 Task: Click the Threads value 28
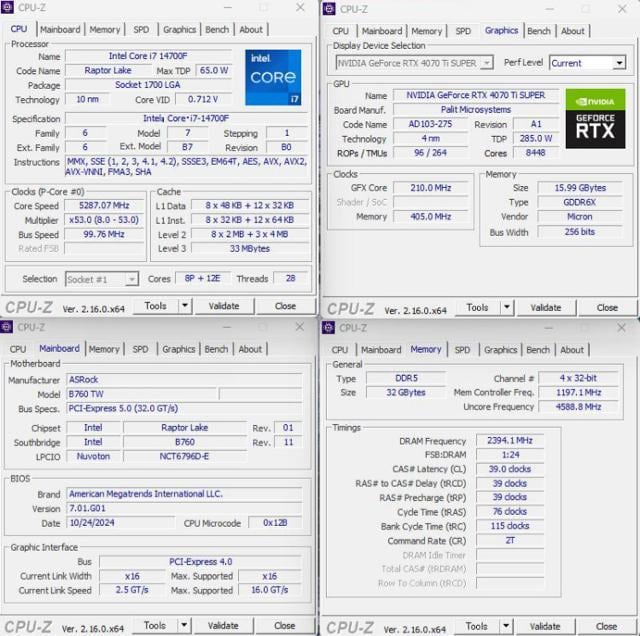[x=291, y=278]
